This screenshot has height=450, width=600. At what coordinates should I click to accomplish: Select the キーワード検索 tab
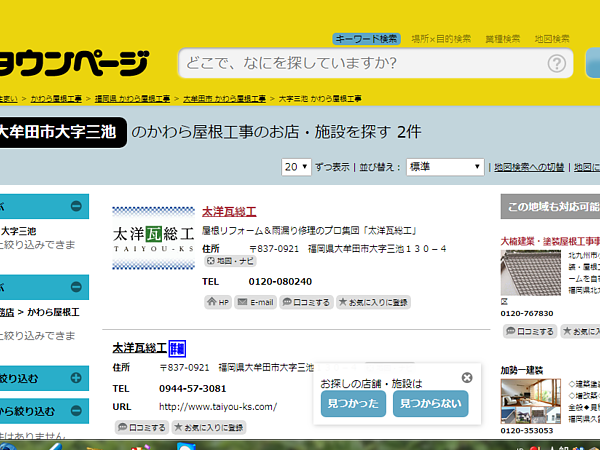tap(366, 39)
